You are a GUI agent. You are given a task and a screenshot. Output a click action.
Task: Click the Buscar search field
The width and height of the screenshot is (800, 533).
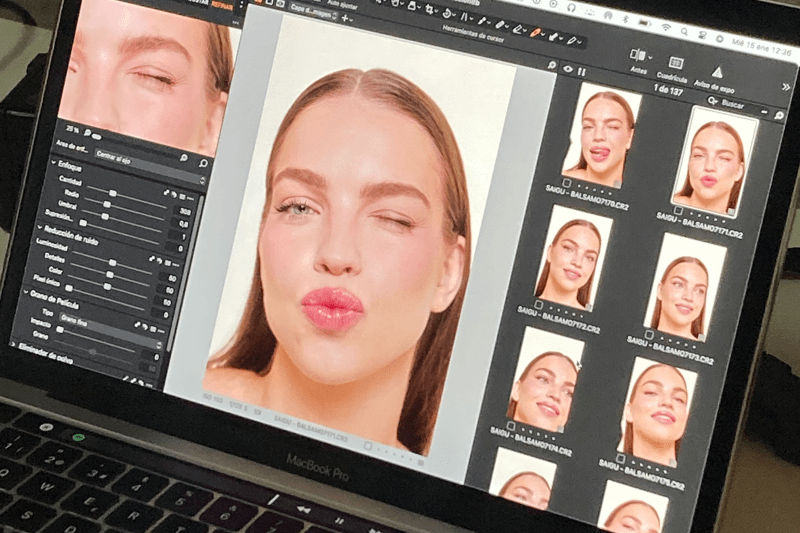click(x=737, y=106)
